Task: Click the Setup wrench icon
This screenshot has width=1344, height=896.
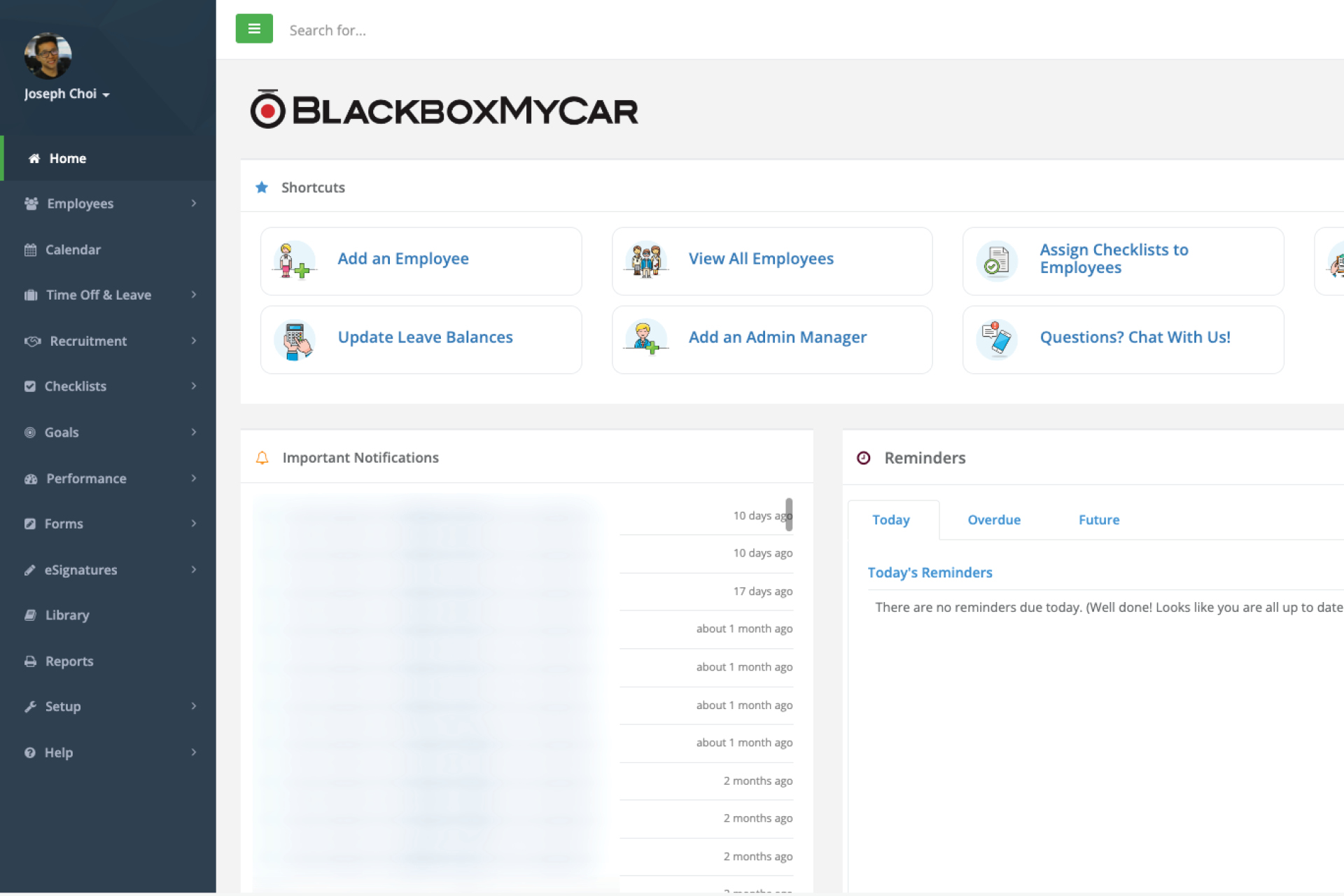Action: 30,707
